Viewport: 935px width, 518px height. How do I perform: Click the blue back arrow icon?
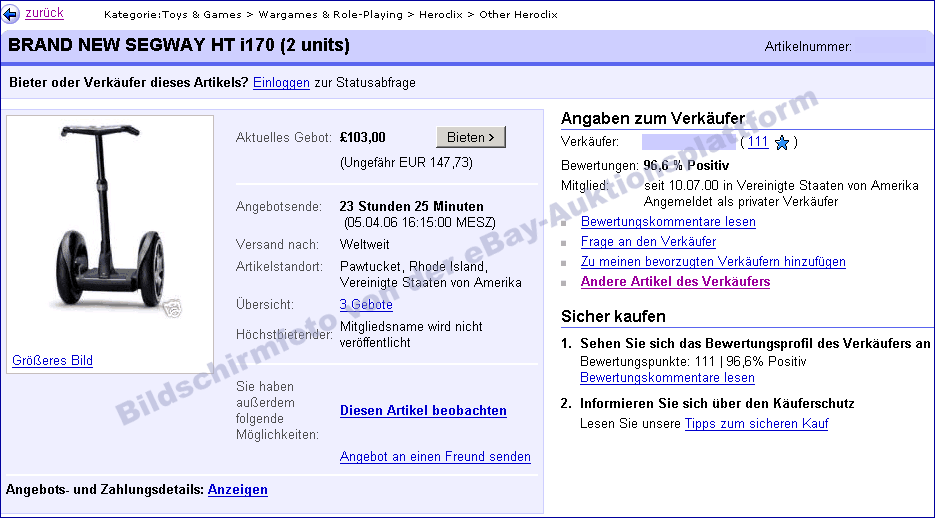[10, 14]
